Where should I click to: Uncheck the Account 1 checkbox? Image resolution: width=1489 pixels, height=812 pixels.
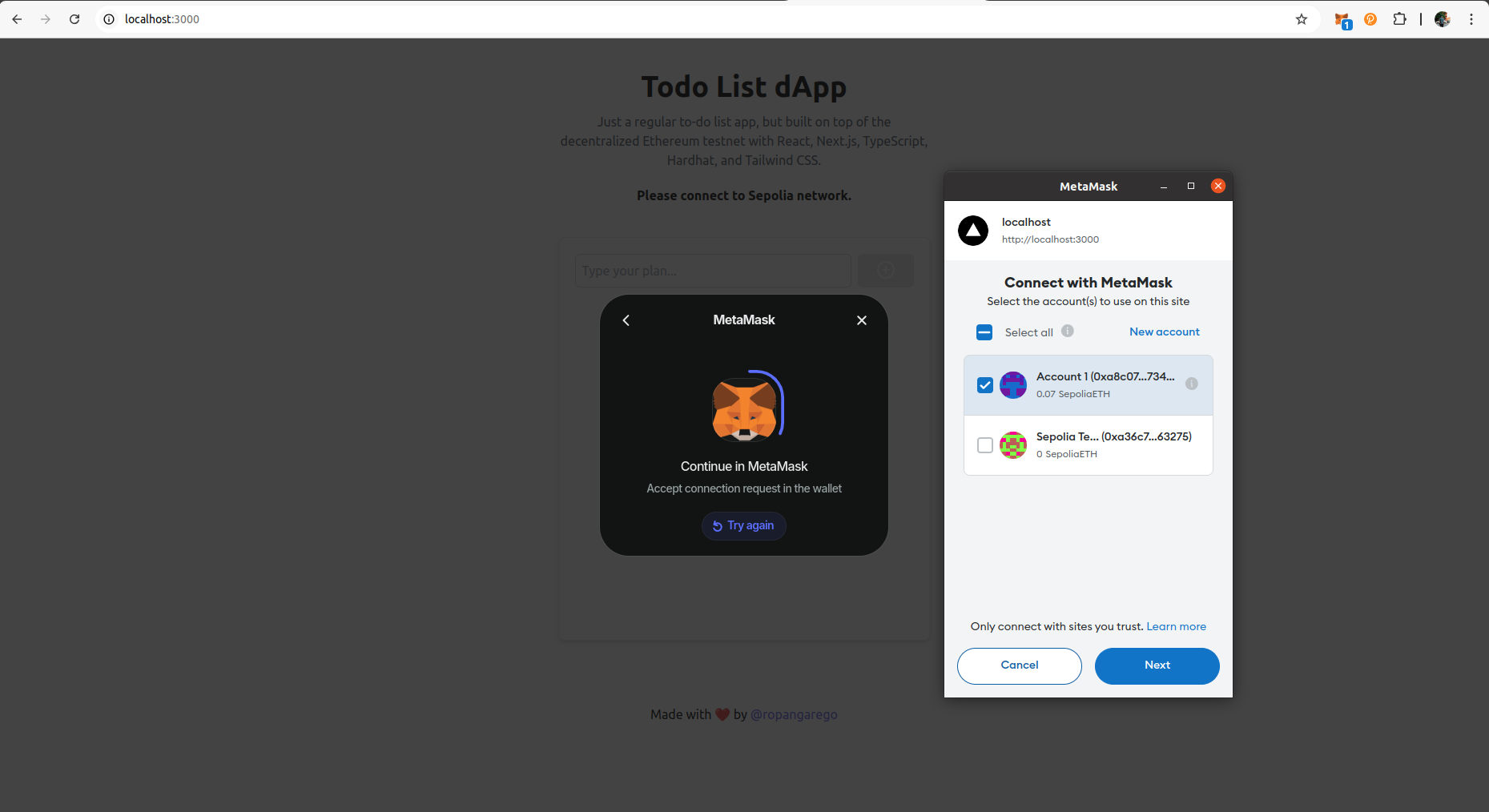[985, 385]
